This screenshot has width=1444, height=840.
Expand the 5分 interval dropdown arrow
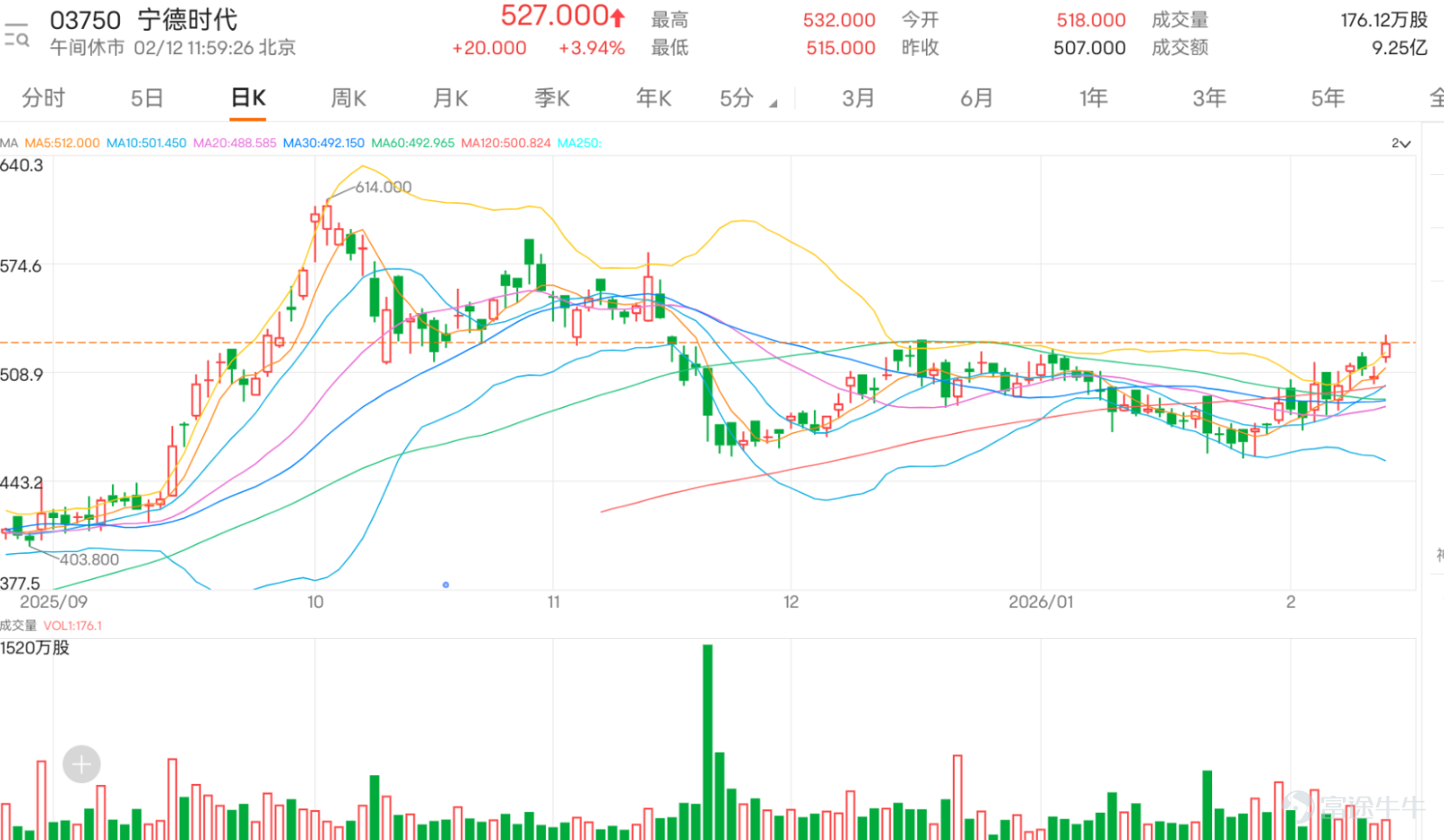pyautogui.click(x=773, y=104)
